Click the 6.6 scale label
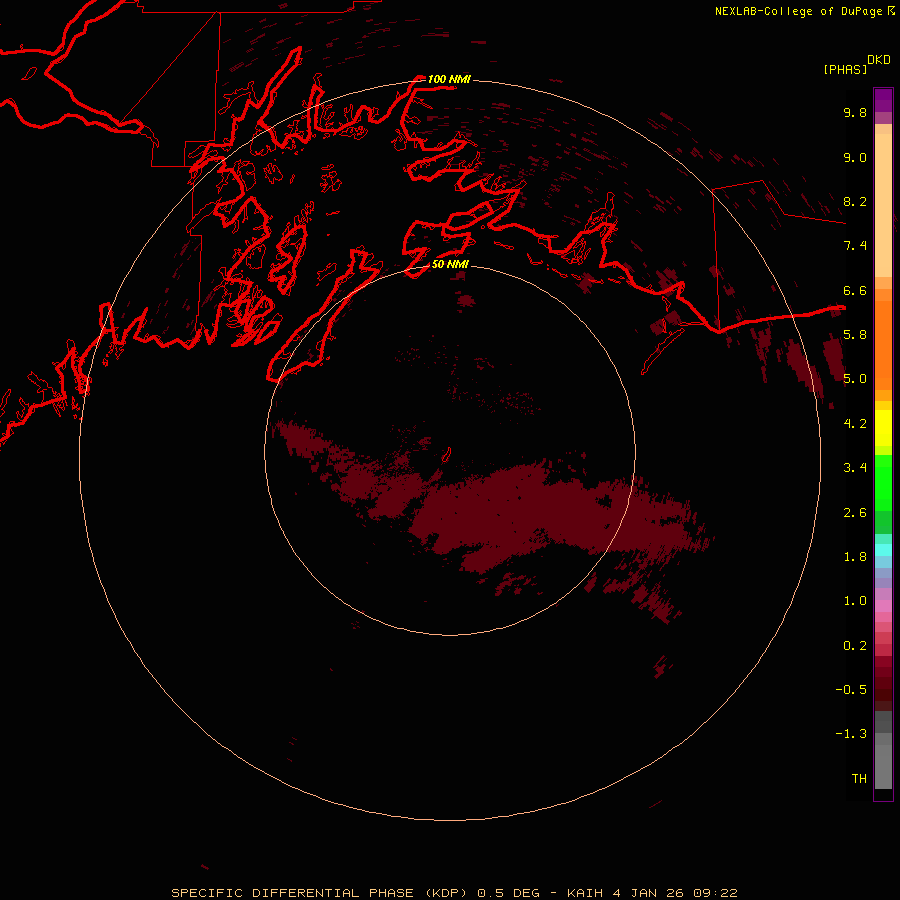The image size is (900, 900). tap(855, 290)
